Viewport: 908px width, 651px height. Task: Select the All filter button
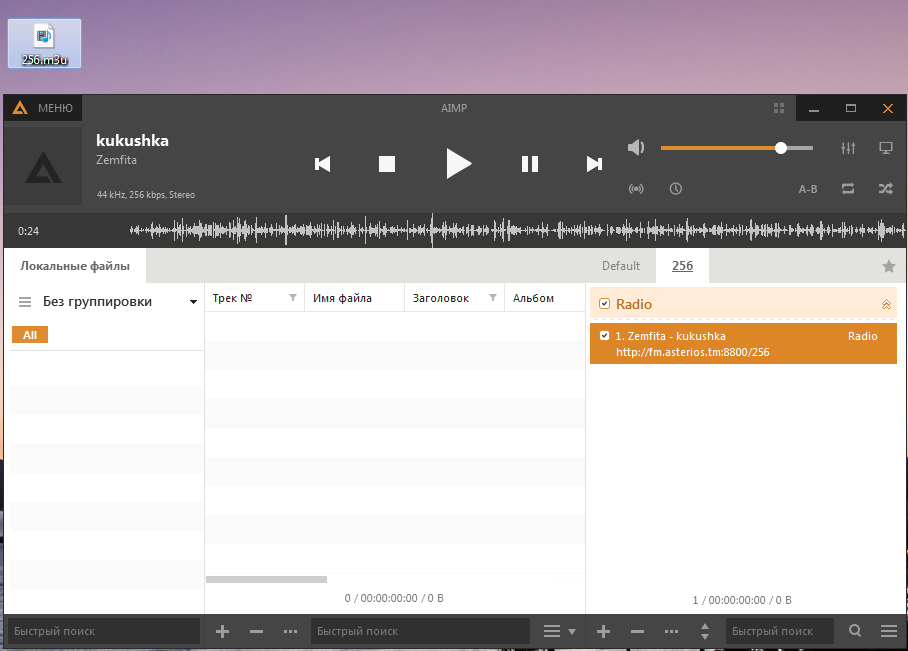pyautogui.click(x=30, y=335)
